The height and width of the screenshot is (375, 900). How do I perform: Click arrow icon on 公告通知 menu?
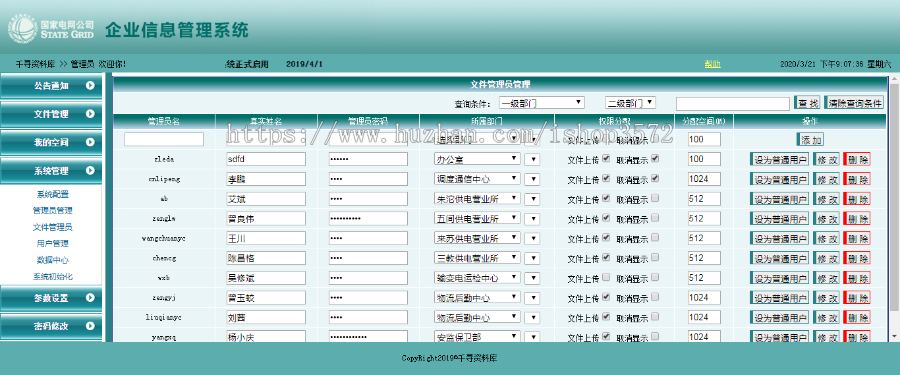[90, 86]
